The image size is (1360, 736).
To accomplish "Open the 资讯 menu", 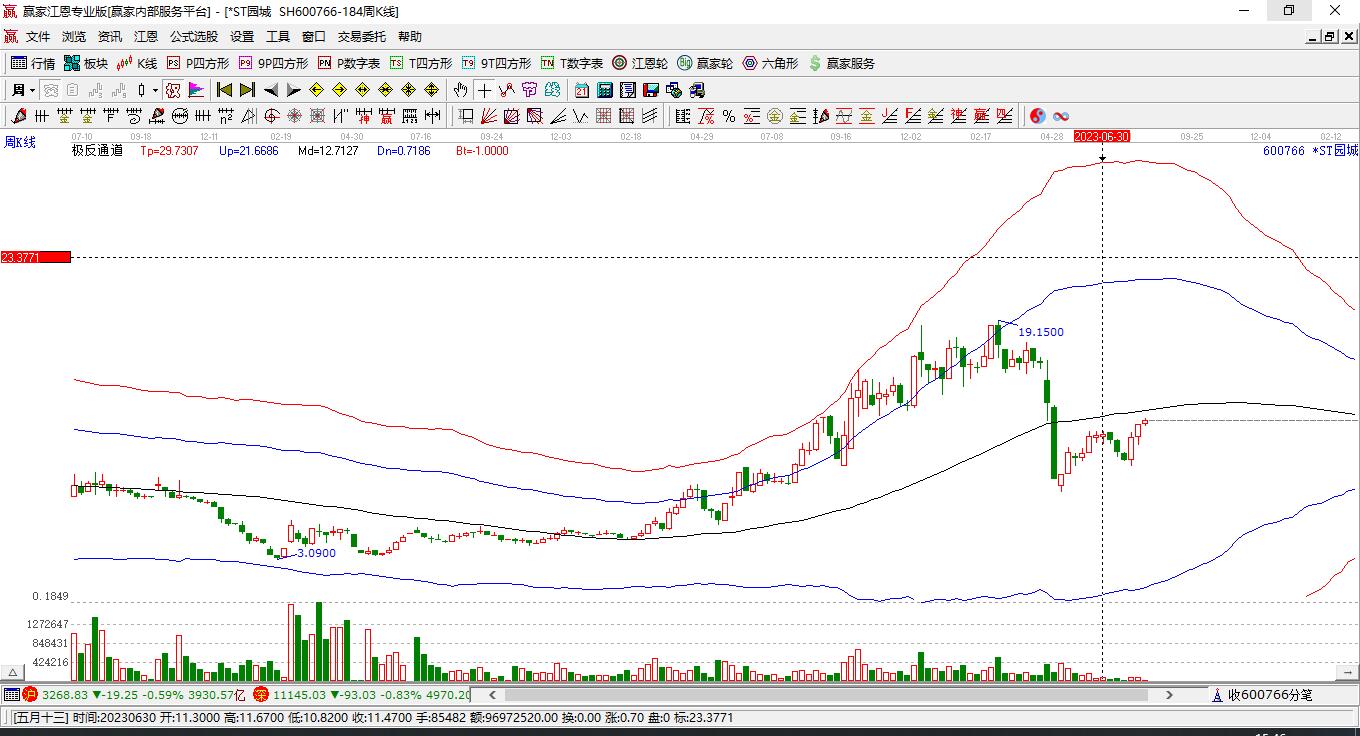I will tap(110, 37).
